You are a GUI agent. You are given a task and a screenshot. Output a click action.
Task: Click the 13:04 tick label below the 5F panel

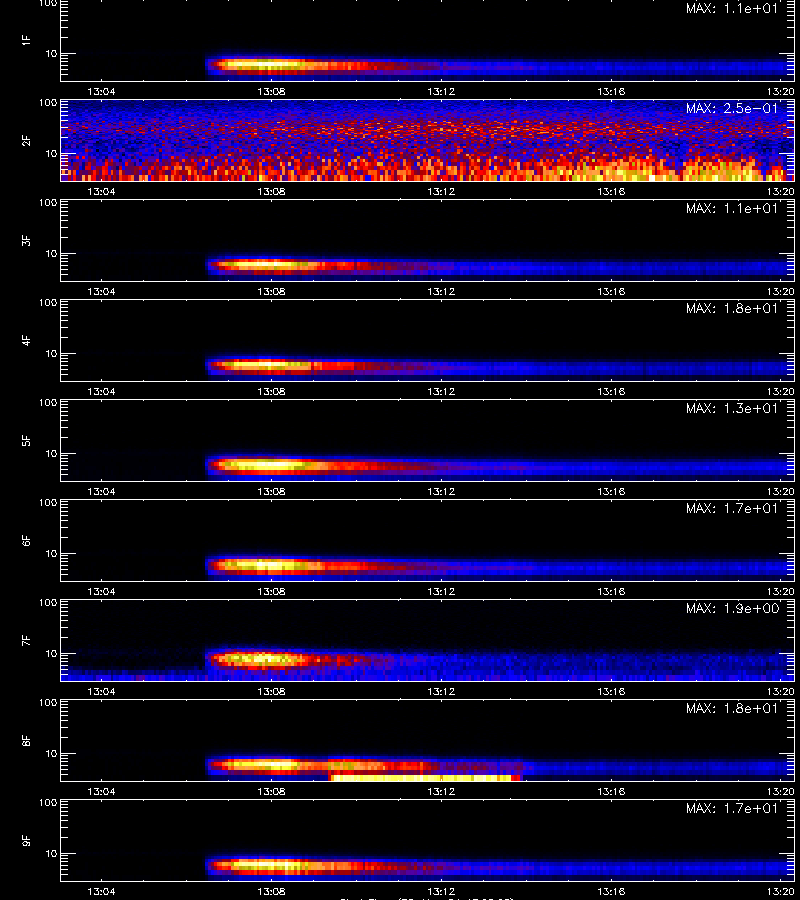click(x=101, y=491)
